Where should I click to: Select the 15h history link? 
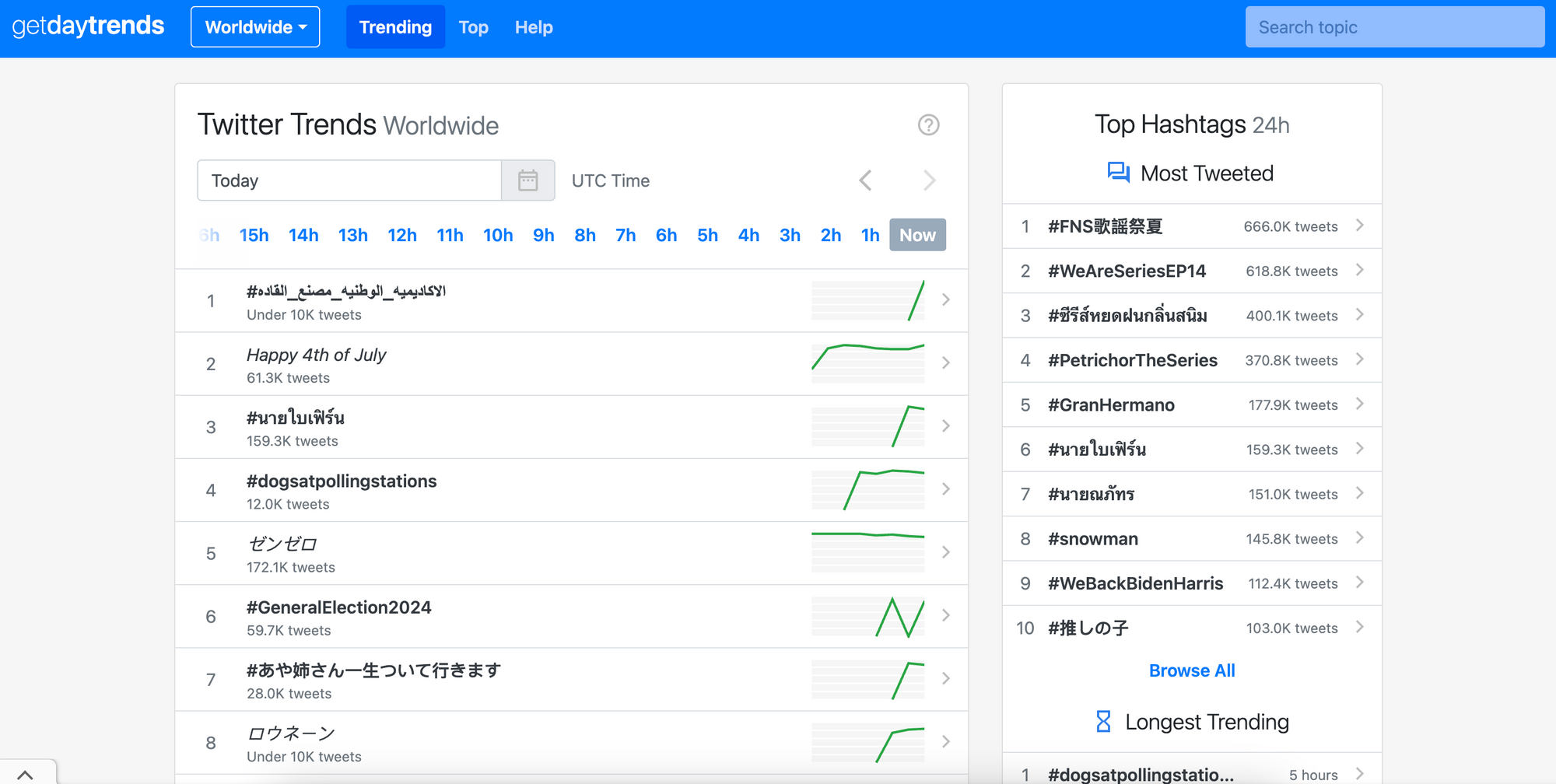[x=254, y=234]
